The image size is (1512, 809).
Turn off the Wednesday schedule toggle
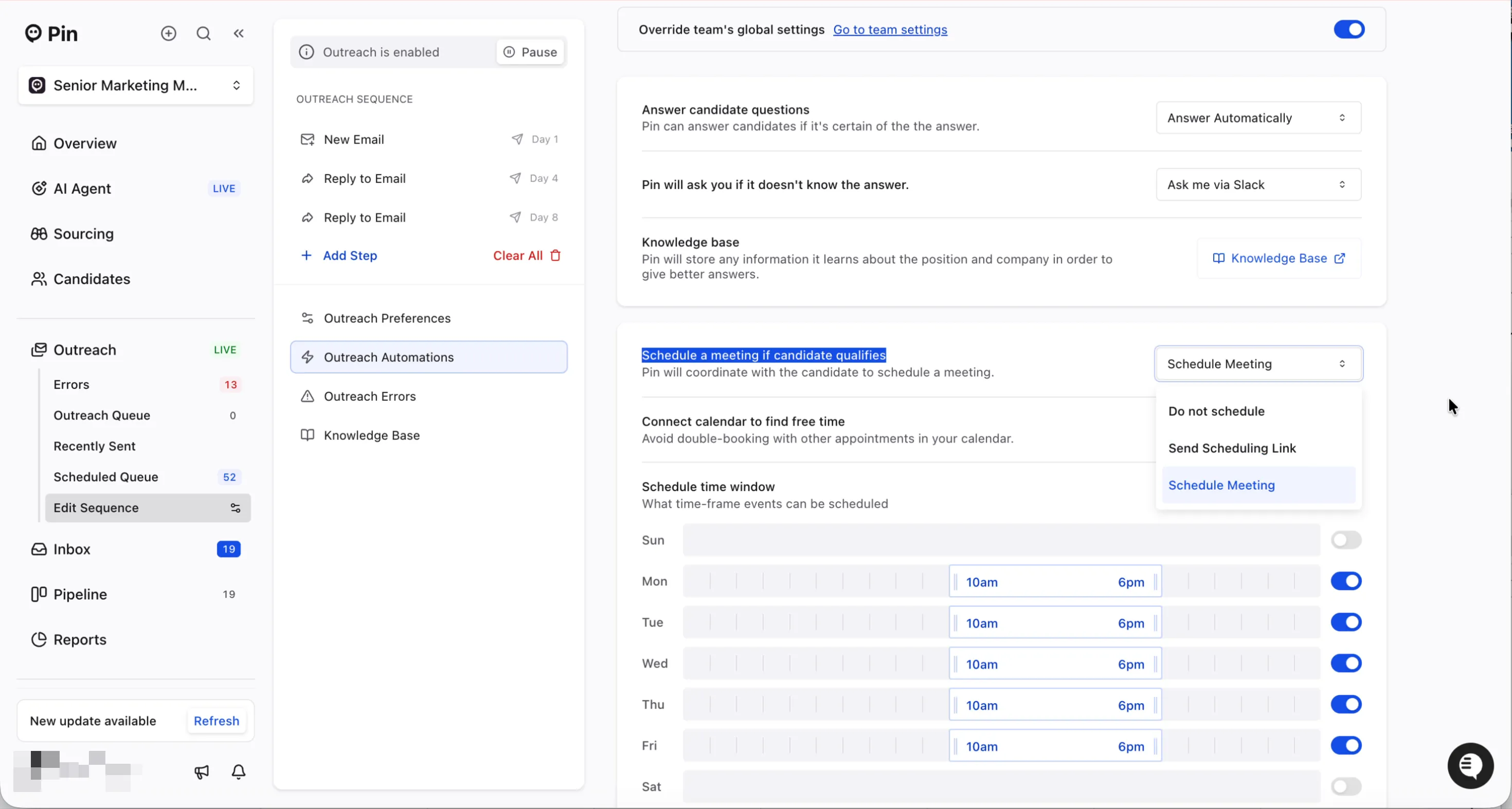click(x=1346, y=664)
